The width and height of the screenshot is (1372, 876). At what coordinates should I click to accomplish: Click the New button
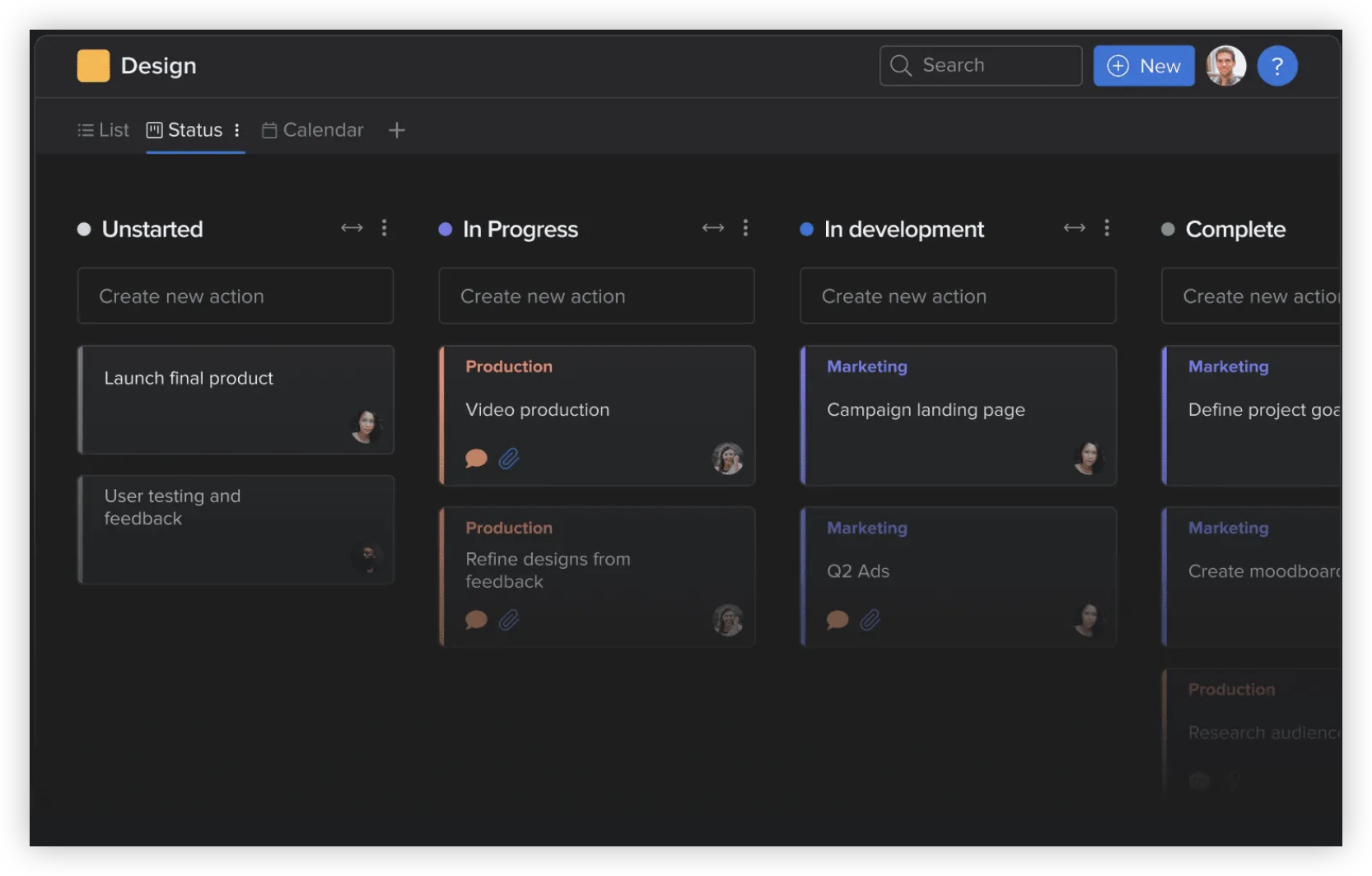(x=1143, y=66)
